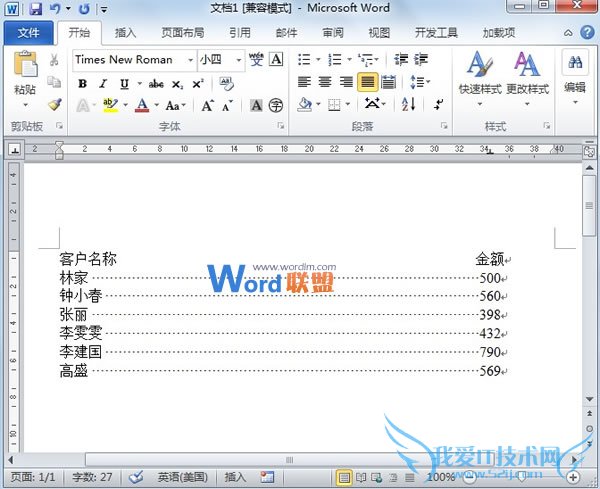
Task: Click Distributed alignment icon
Action: (x=388, y=82)
